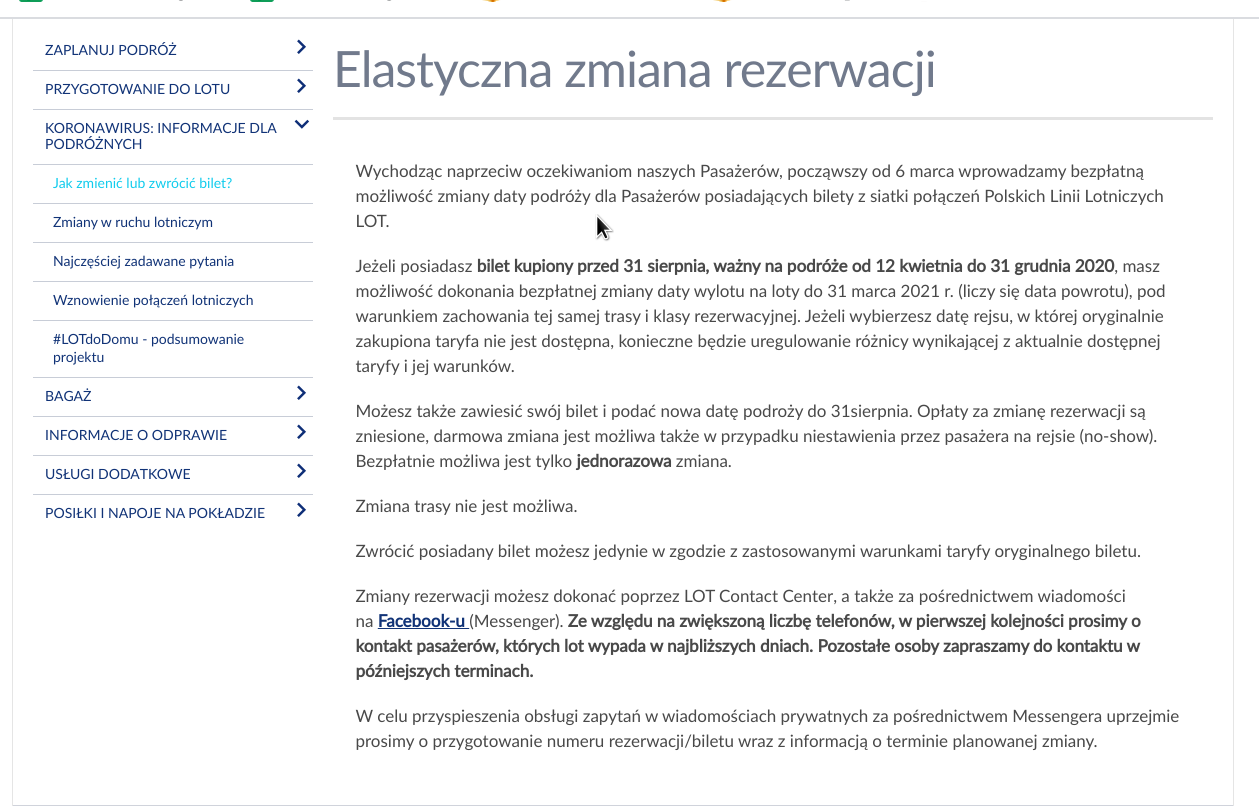Open INFORMACJE O ODPRAWIE menu item
Screen dimensions: 1259x806
pos(136,435)
